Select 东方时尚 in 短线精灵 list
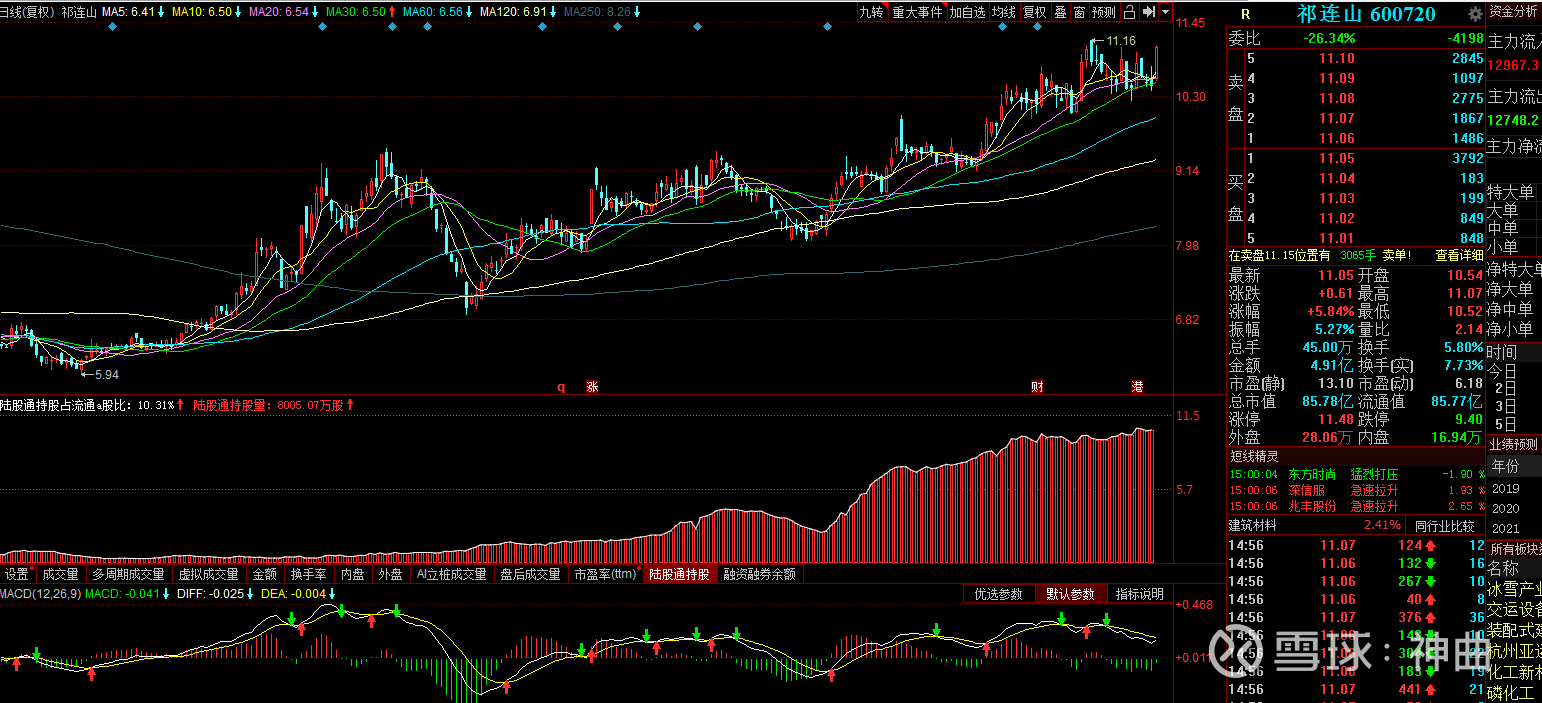The height and width of the screenshot is (703, 1542). [1312, 474]
